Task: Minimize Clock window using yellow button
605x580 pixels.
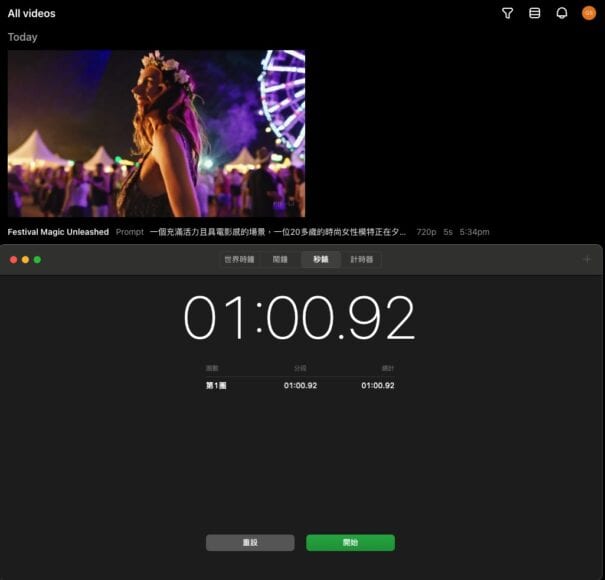Action: coord(26,259)
